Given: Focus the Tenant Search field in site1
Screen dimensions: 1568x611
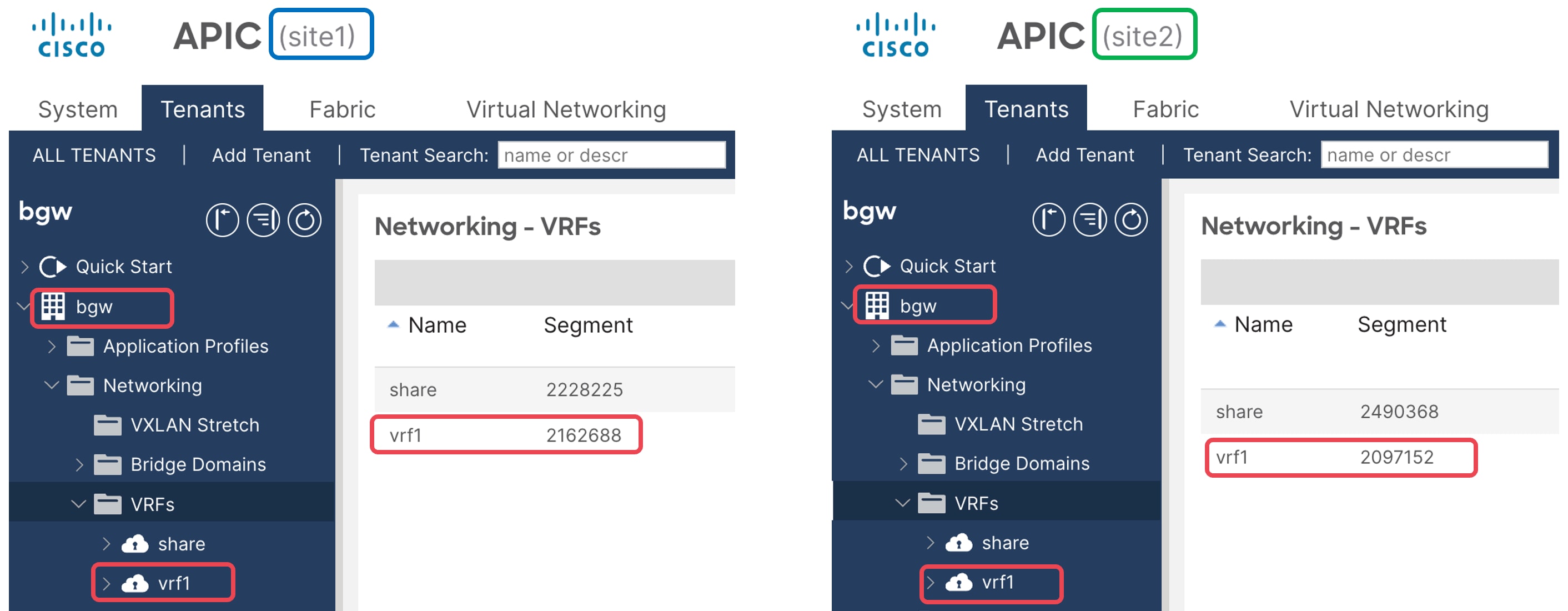Looking at the screenshot, I should click(x=612, y=155).
